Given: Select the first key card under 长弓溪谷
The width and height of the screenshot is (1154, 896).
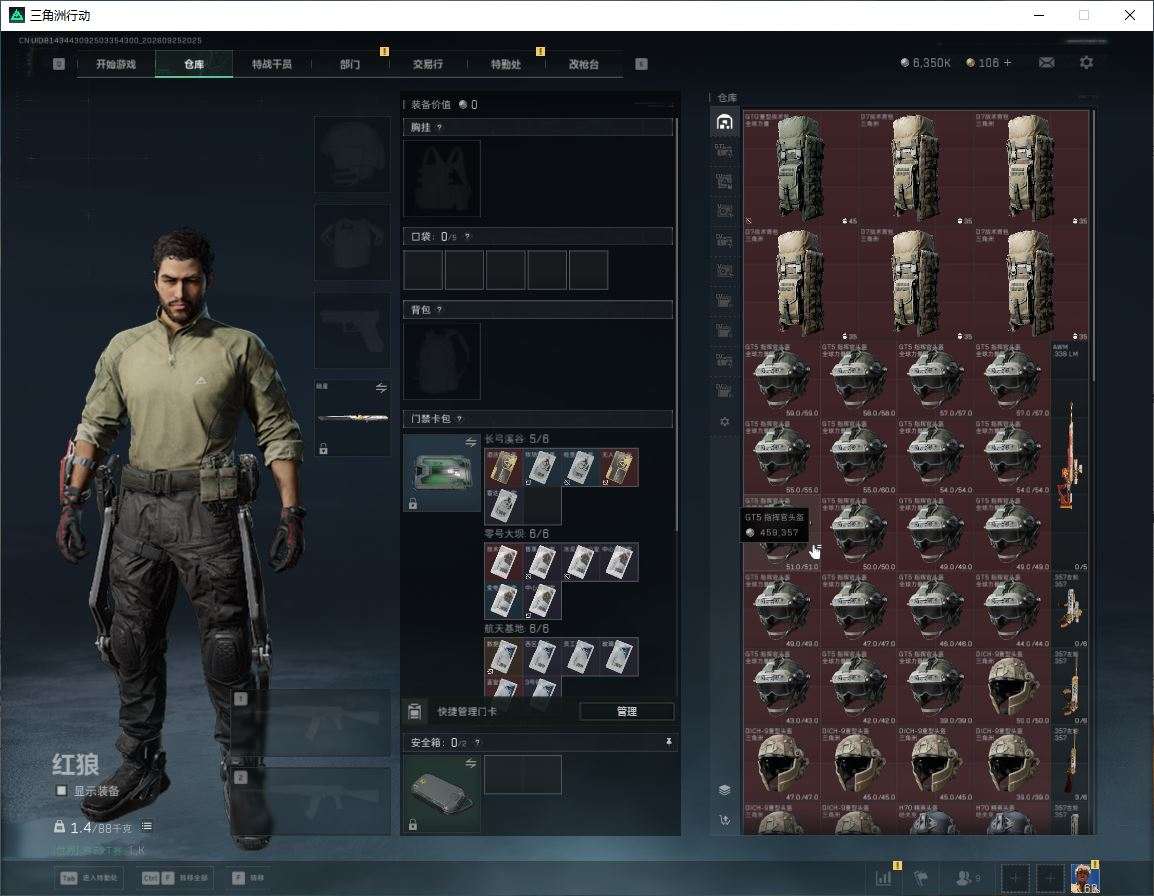Looking at the screenshot, I should 503,468.
